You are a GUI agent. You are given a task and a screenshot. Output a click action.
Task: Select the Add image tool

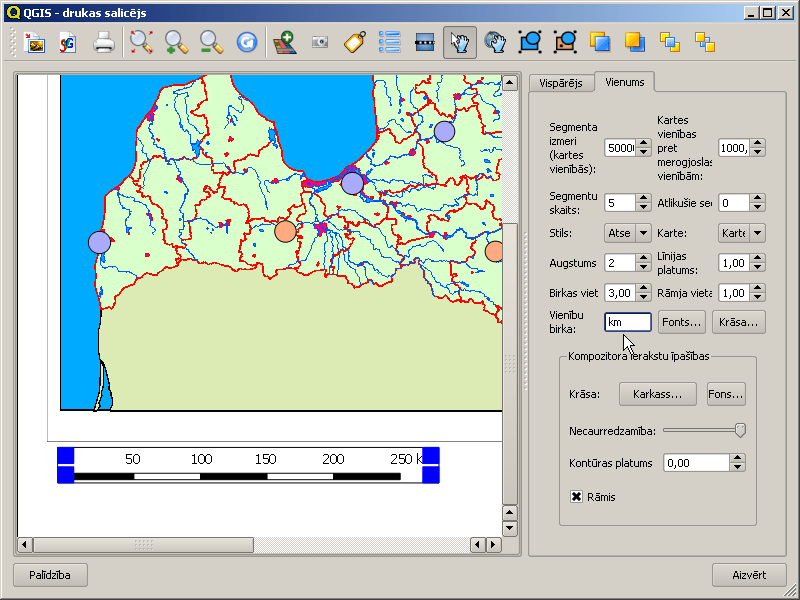[320, 43]
